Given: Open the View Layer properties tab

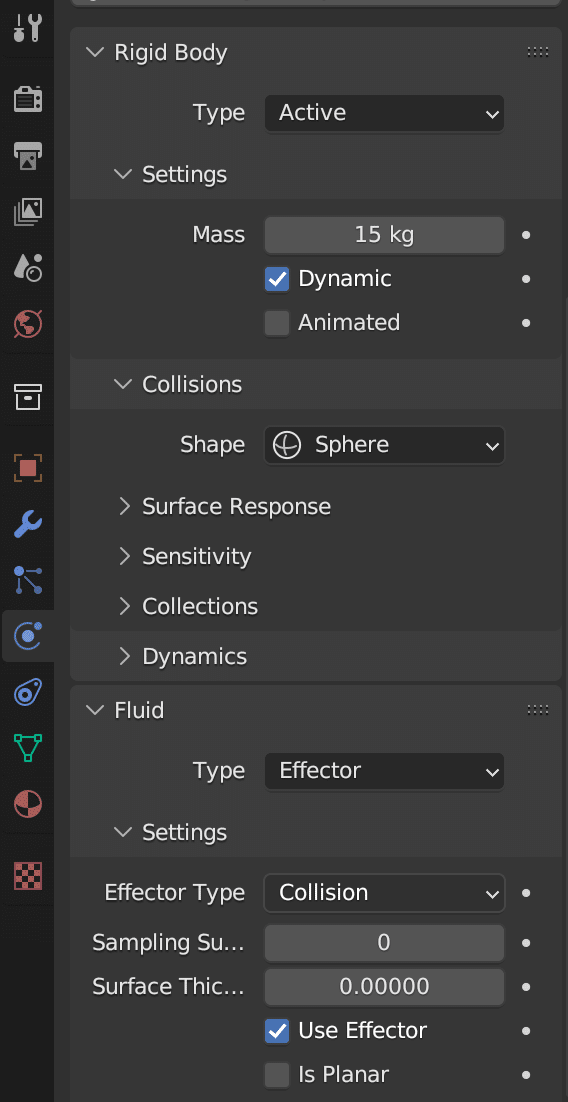Looking at the screenshot, I should tap(28, 212).
